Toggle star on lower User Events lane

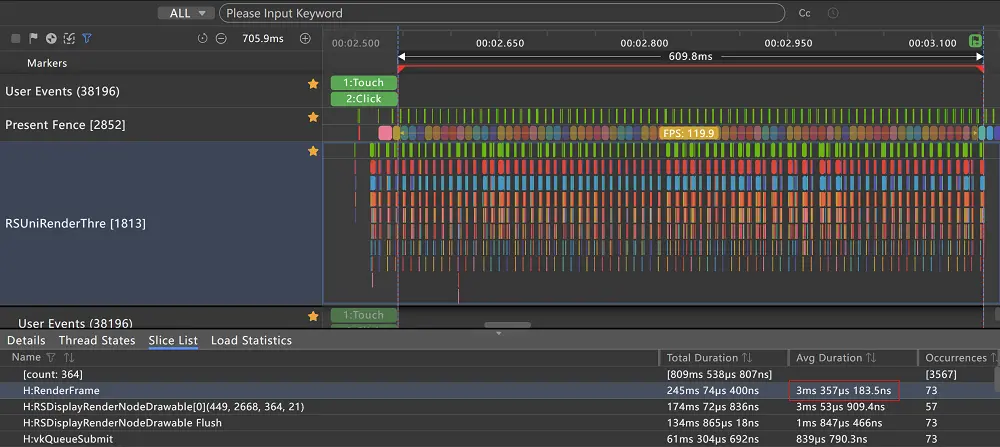[x=313, y=316]
